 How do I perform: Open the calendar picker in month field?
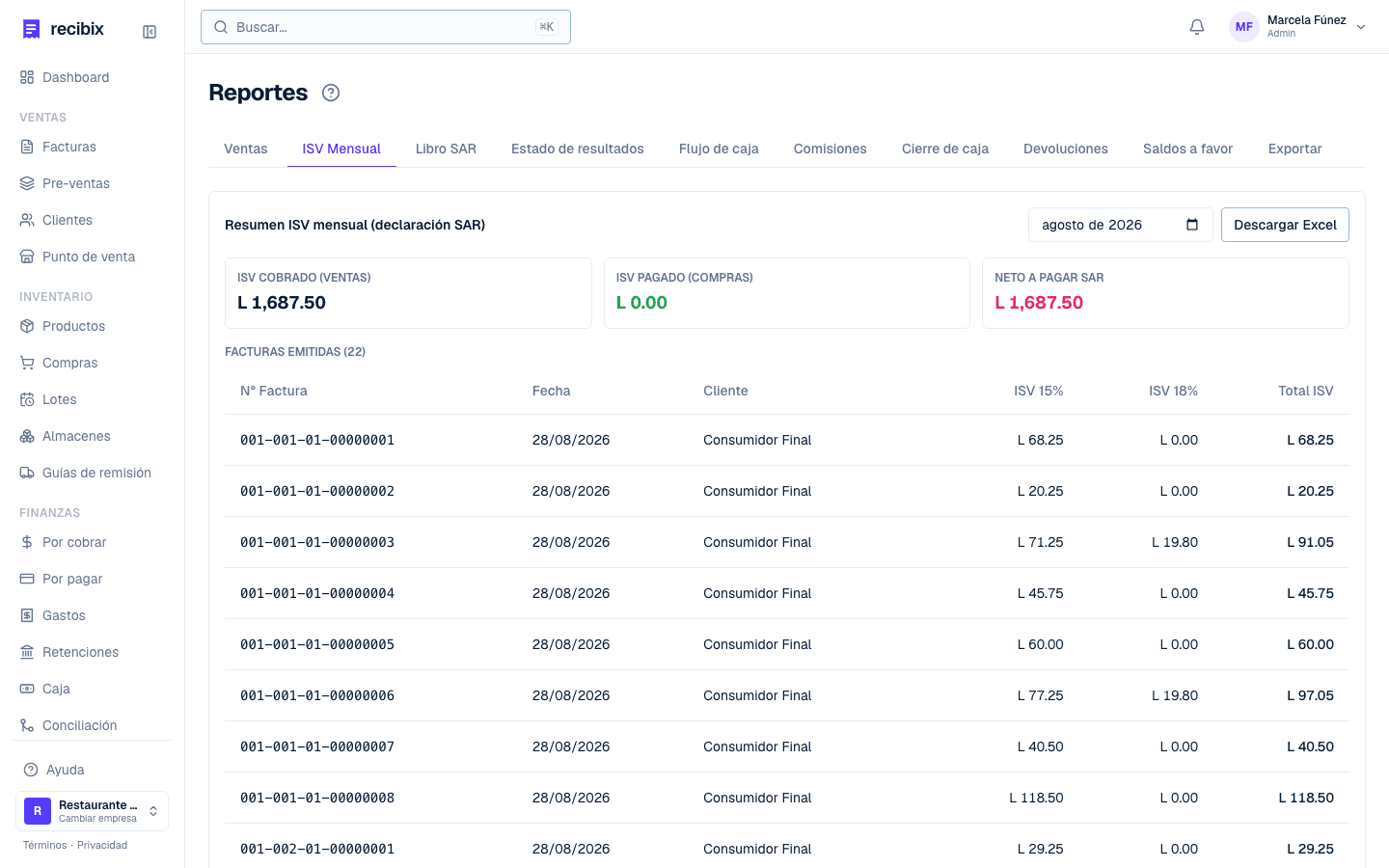1192,225
